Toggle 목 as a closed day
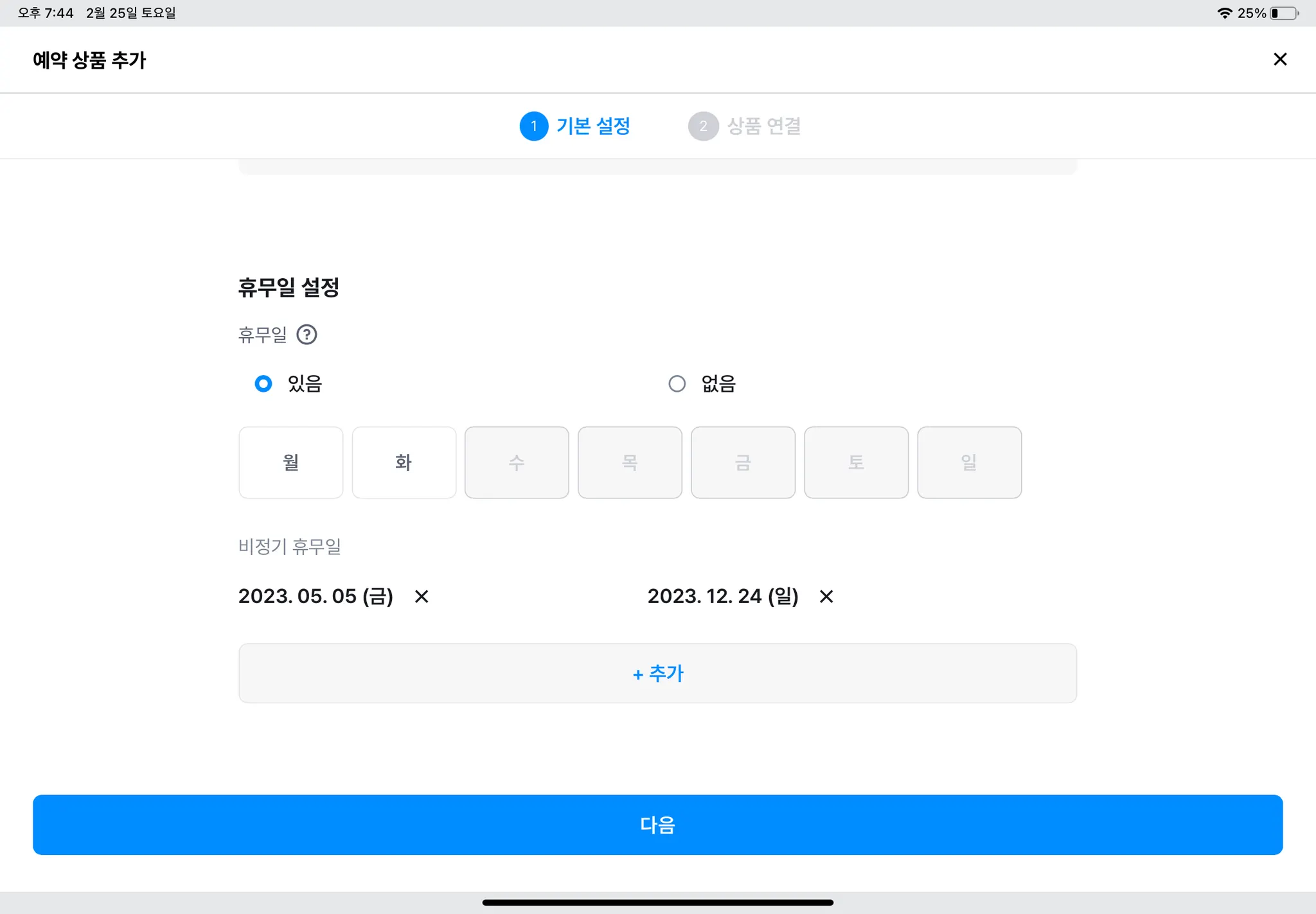Viewport: 1316px width, 914px height. coord(630,462)
